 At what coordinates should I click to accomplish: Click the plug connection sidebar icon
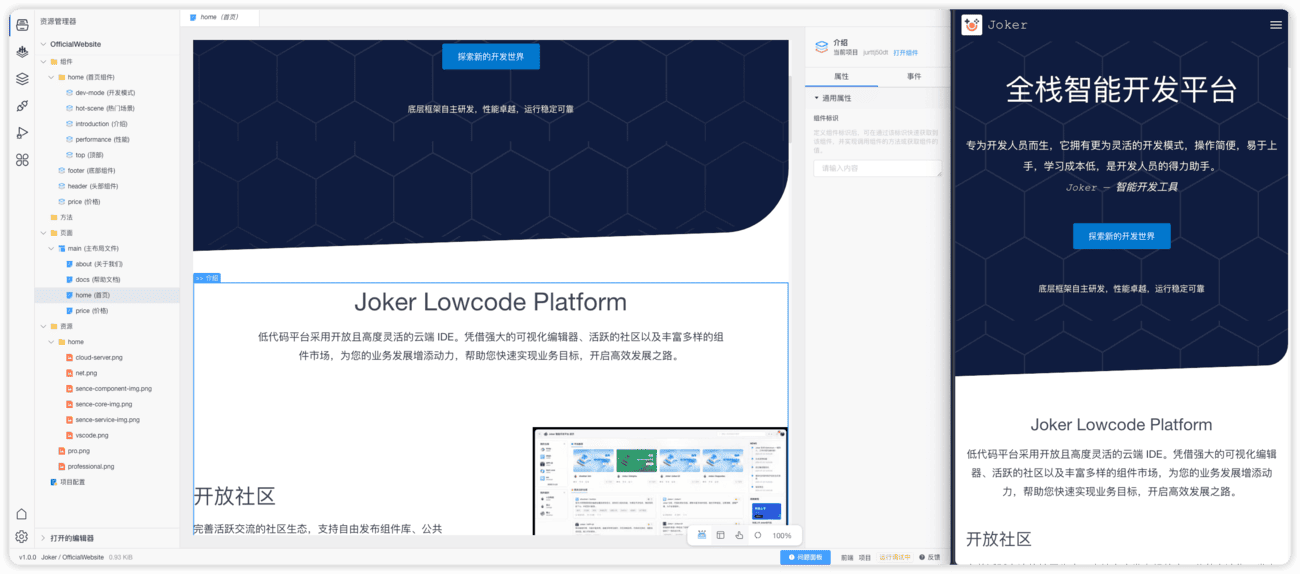(x=22, y=106)
